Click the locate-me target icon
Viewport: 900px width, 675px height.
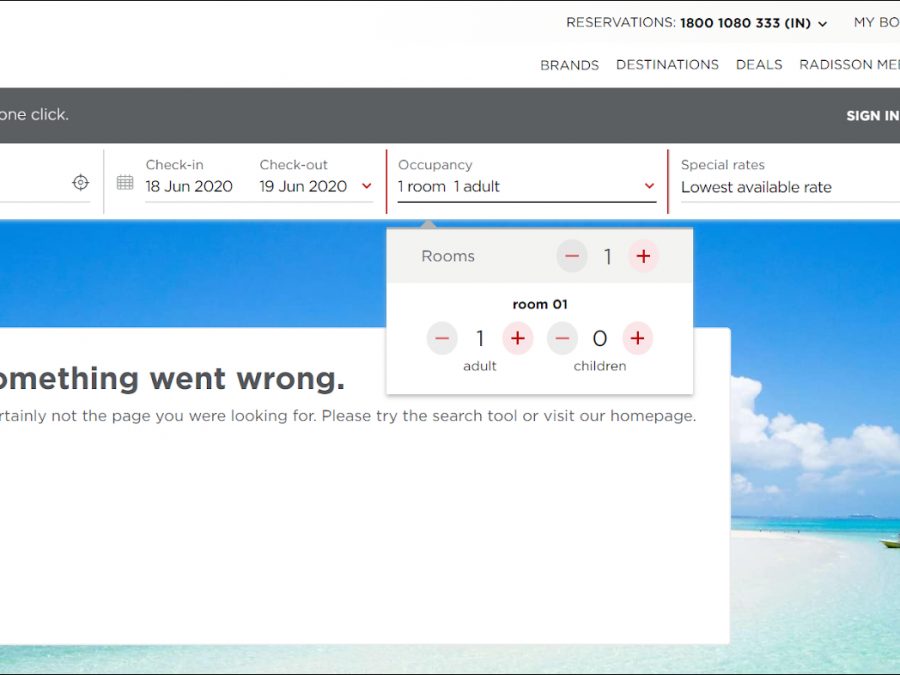[80, 182]
